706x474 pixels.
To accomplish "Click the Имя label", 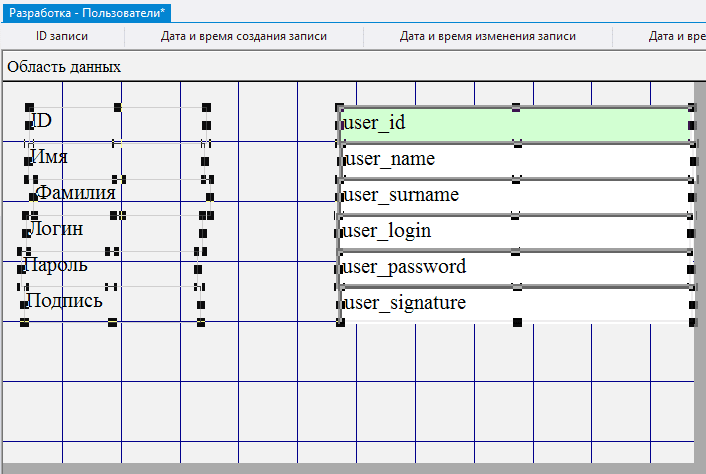I will 50,157.
